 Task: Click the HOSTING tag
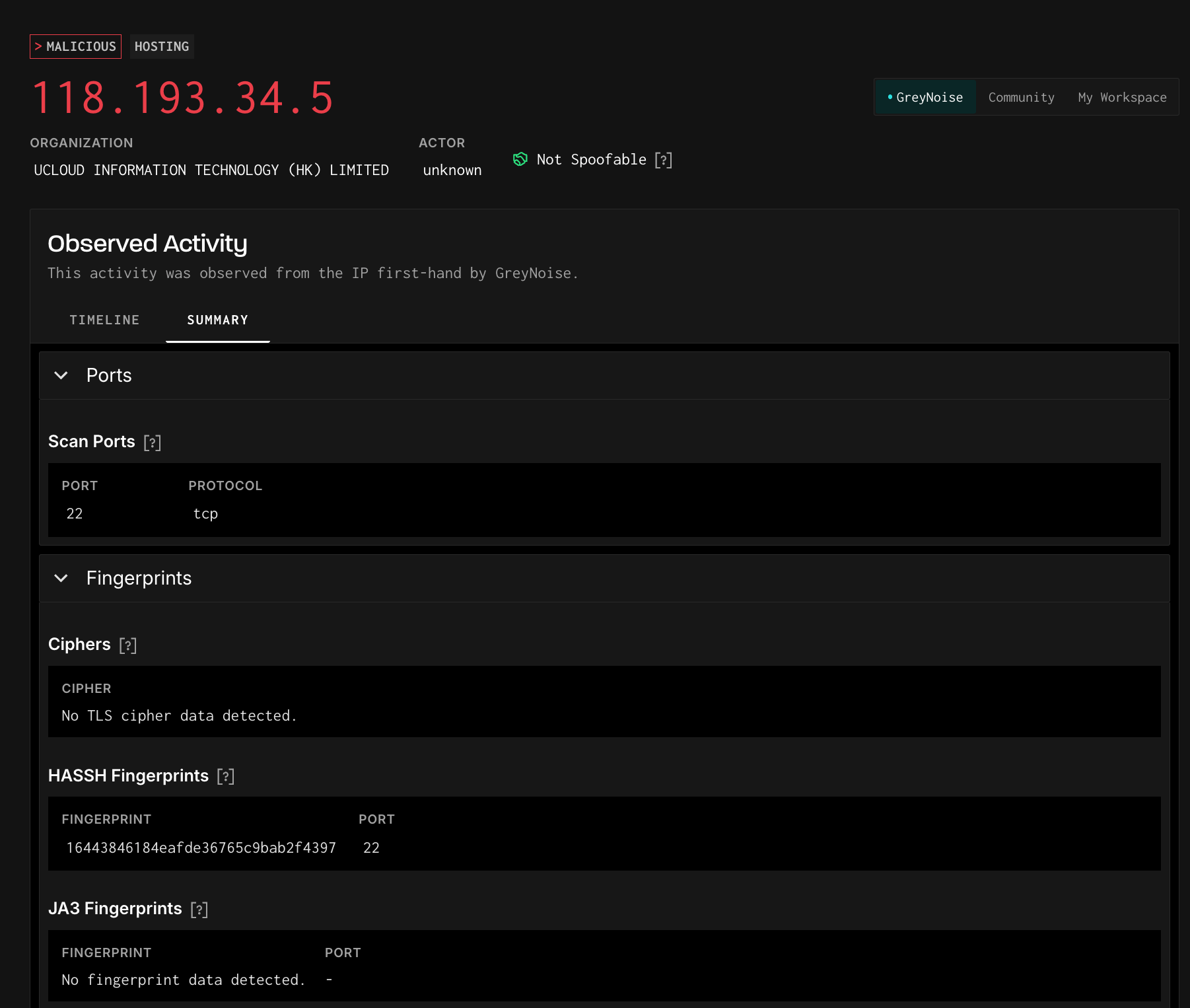162,46
